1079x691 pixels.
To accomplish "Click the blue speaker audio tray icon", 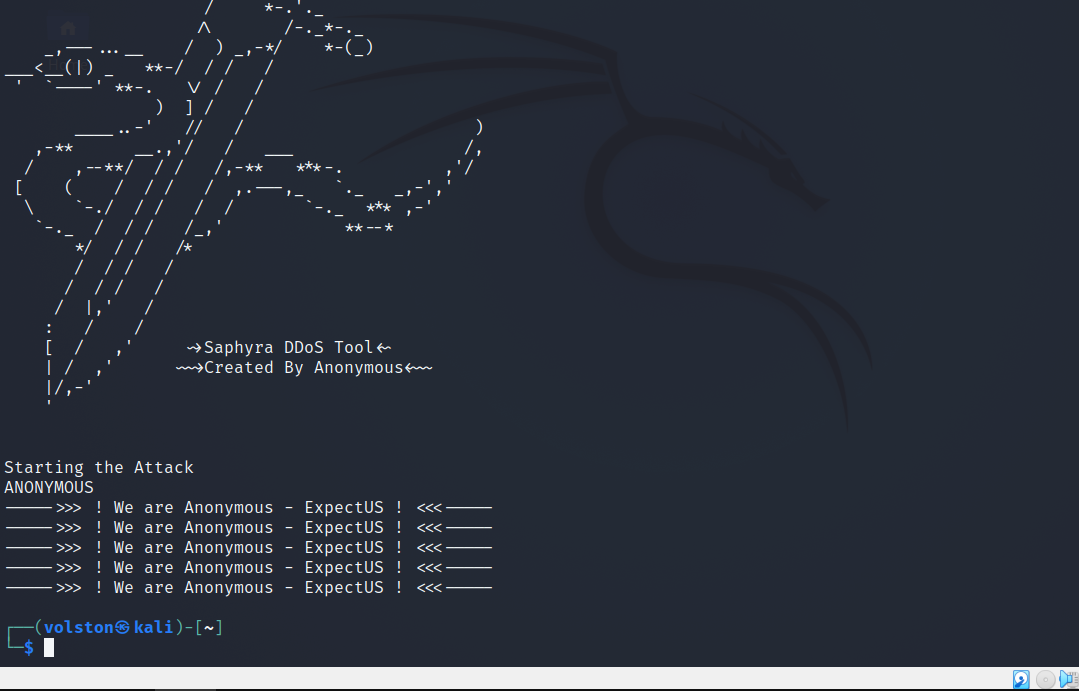I will (x=1063, y=679).
